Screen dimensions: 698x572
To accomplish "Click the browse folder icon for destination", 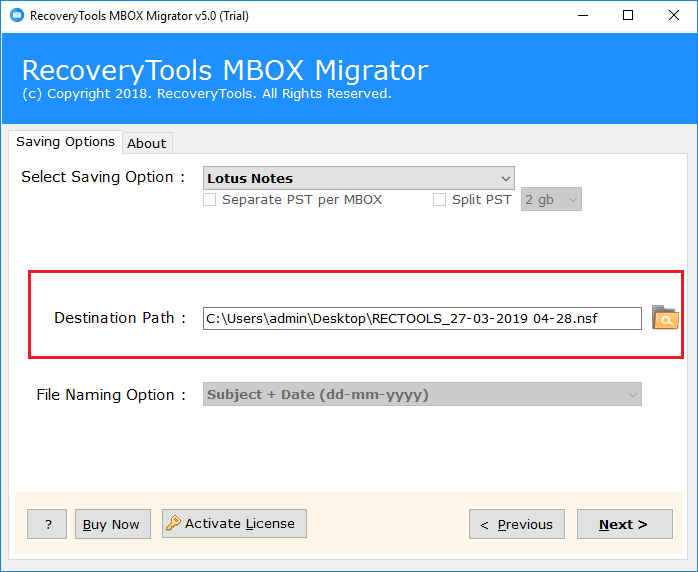I will click(x=665, y=317).
